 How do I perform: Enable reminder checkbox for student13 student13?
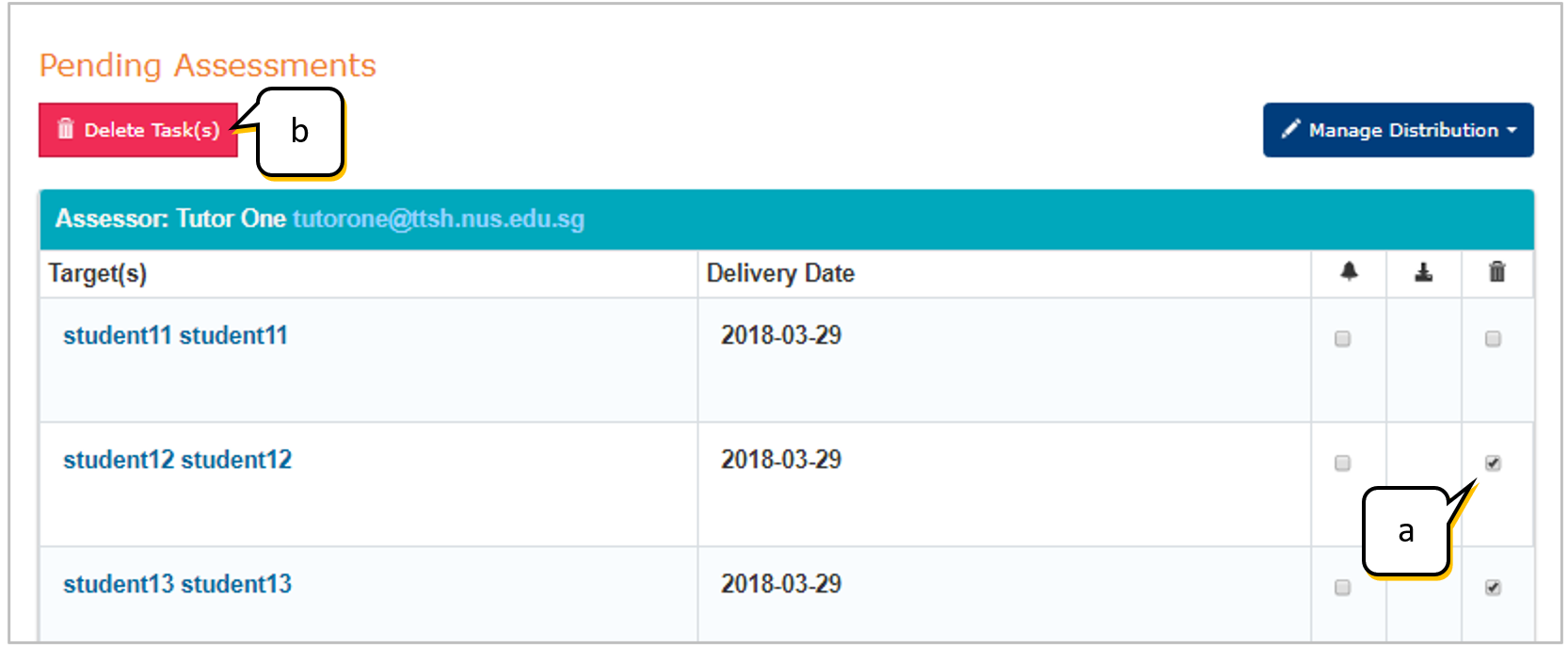(1342, 588)
